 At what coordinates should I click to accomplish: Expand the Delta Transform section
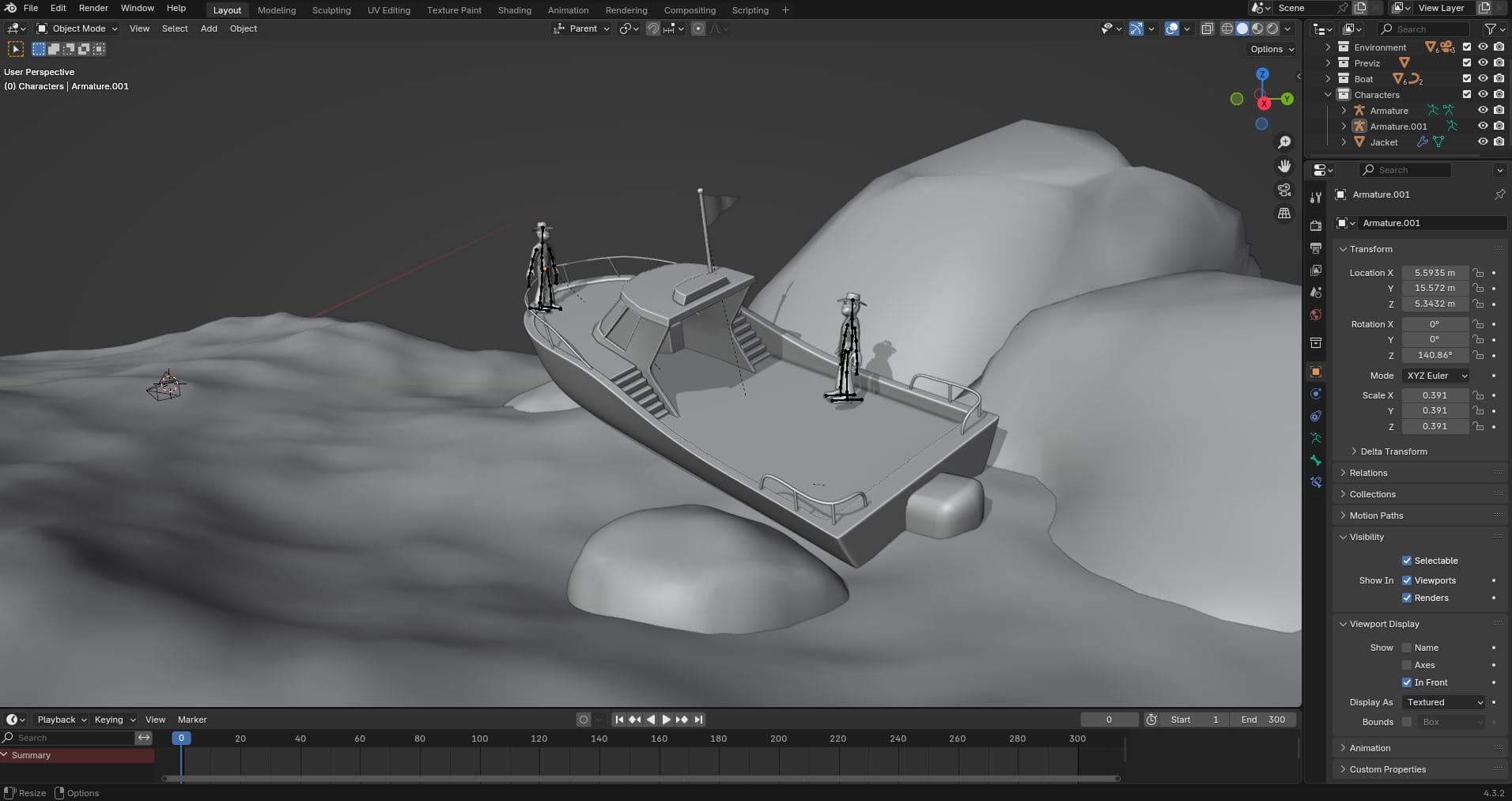1393,452
